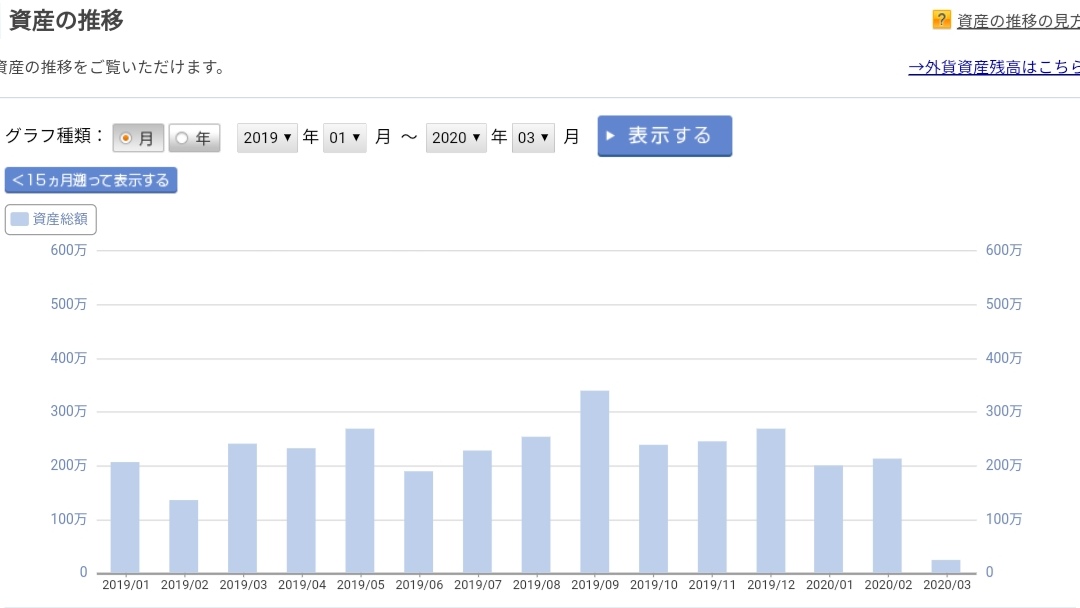Open the end month dropdown showing 03

tap(533, 138)
